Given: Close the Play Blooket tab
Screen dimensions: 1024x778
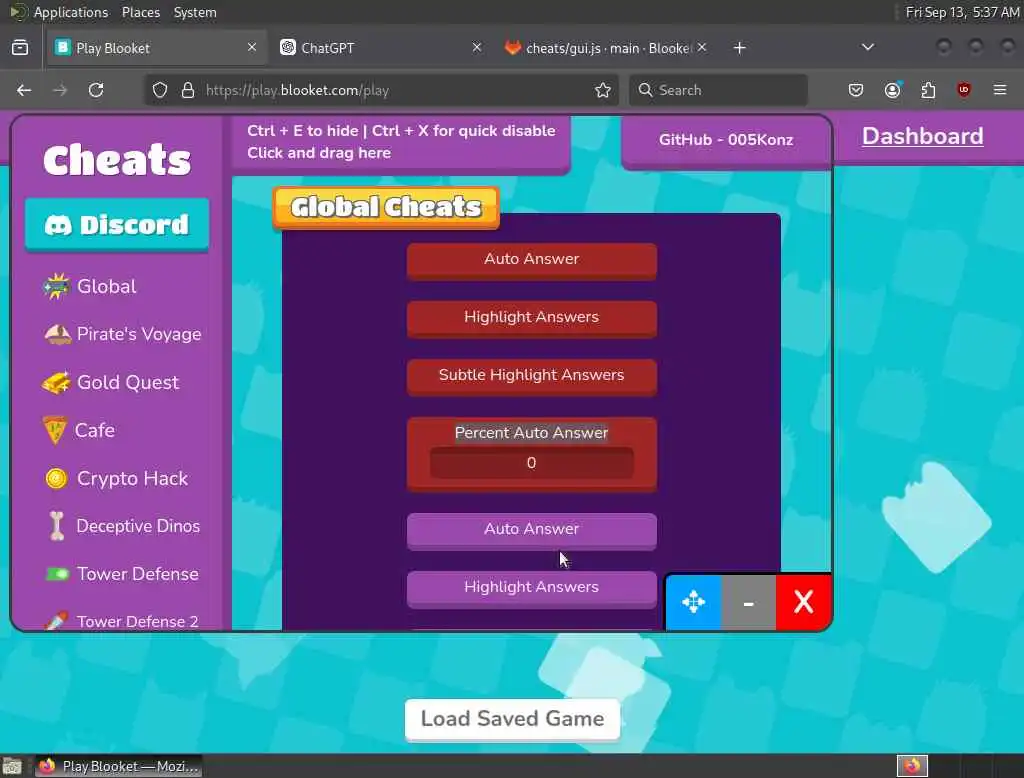Looking at the screenshot, I should coord(251,47).
